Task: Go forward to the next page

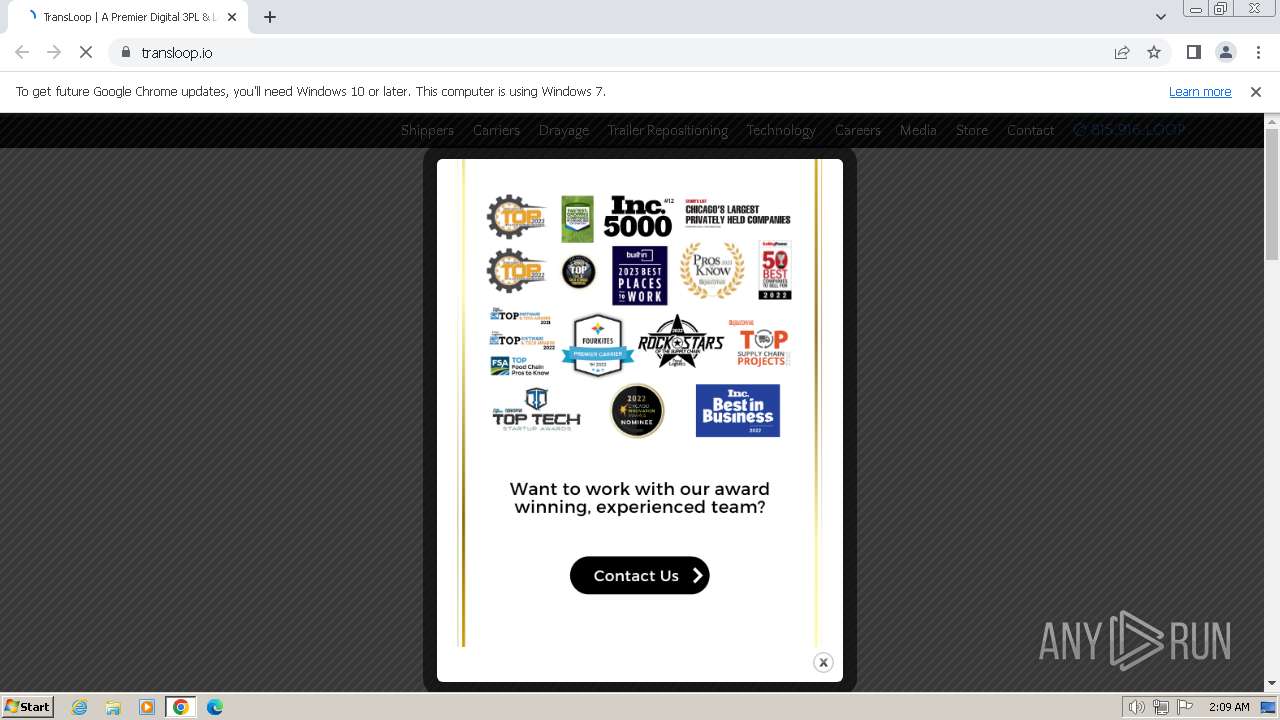Action: 54,52
